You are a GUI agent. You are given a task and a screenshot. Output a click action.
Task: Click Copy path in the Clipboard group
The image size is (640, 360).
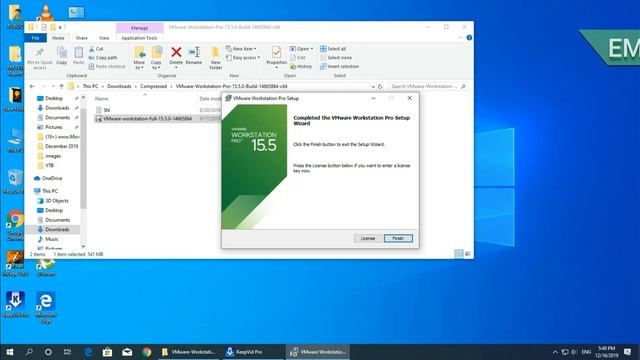(x=103, y=58)
